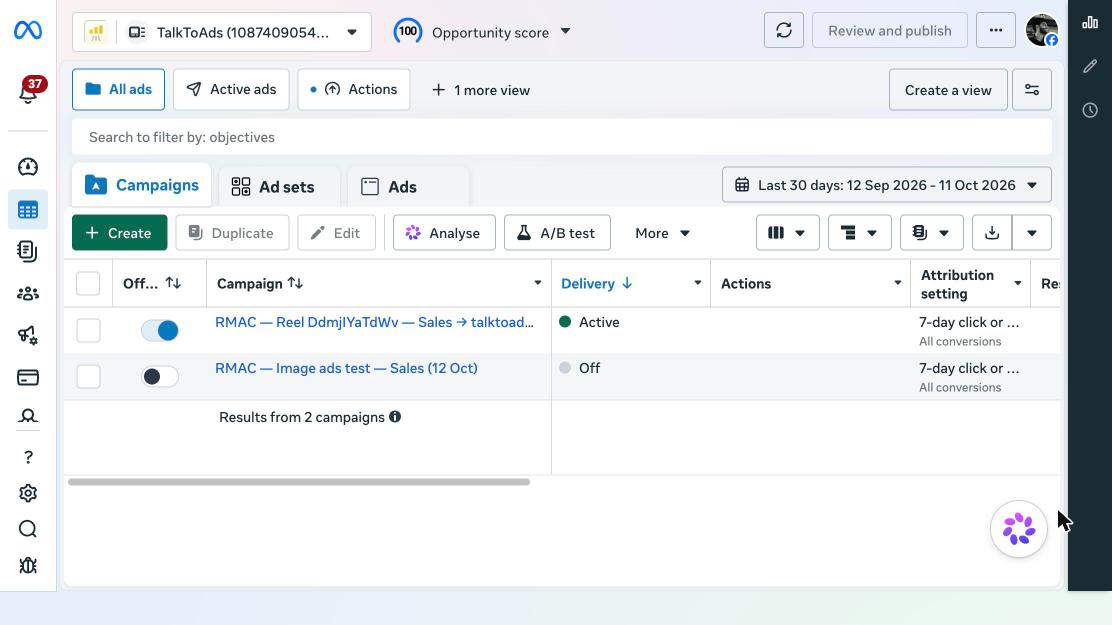Open the TalkToAds account dropdown
The height and width of the screenshot is (625, 1112).
point(222,32)
